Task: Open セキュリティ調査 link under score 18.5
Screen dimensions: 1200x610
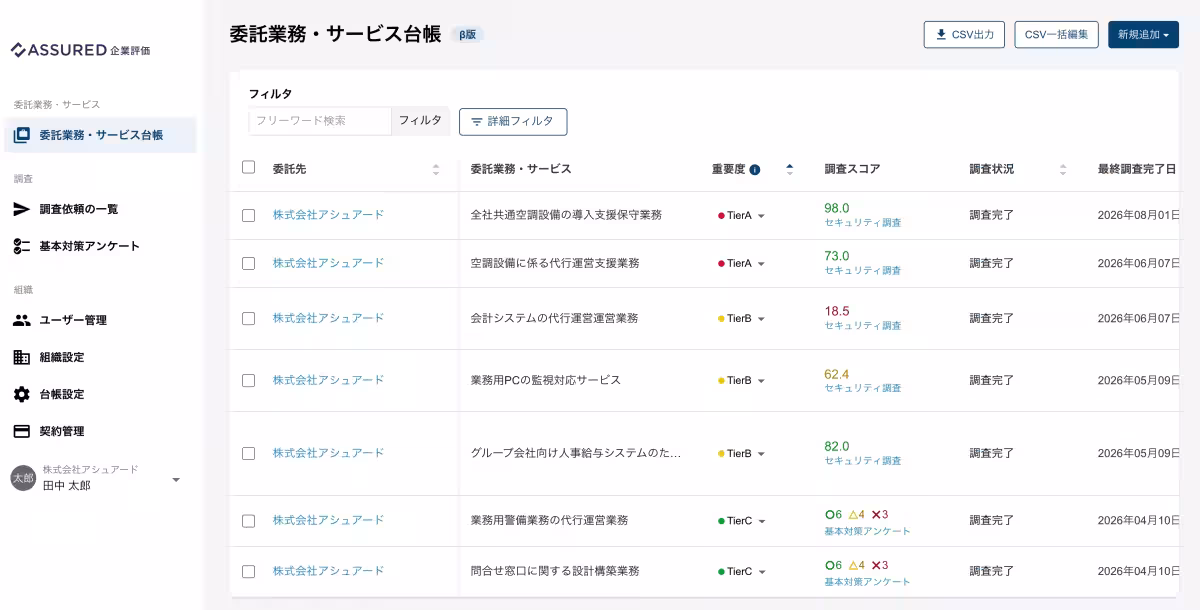Action: pos(863,326)
